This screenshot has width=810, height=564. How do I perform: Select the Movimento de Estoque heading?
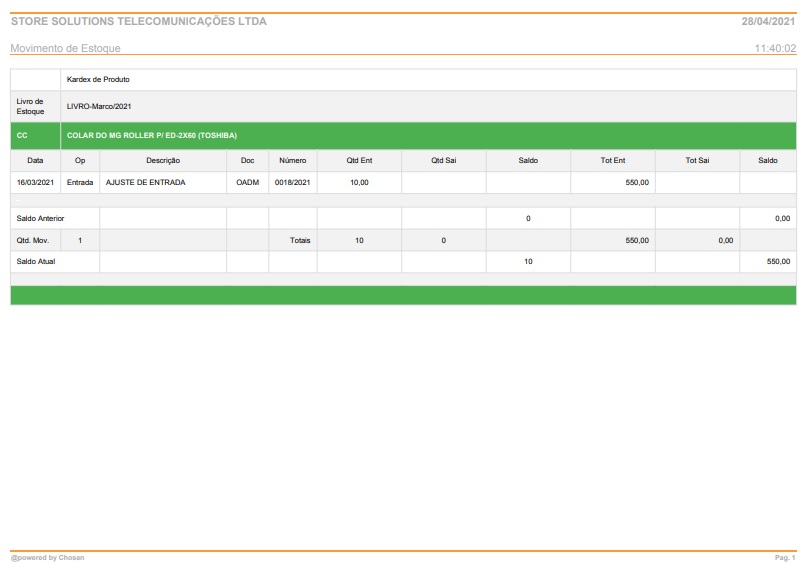pos(66,48)
